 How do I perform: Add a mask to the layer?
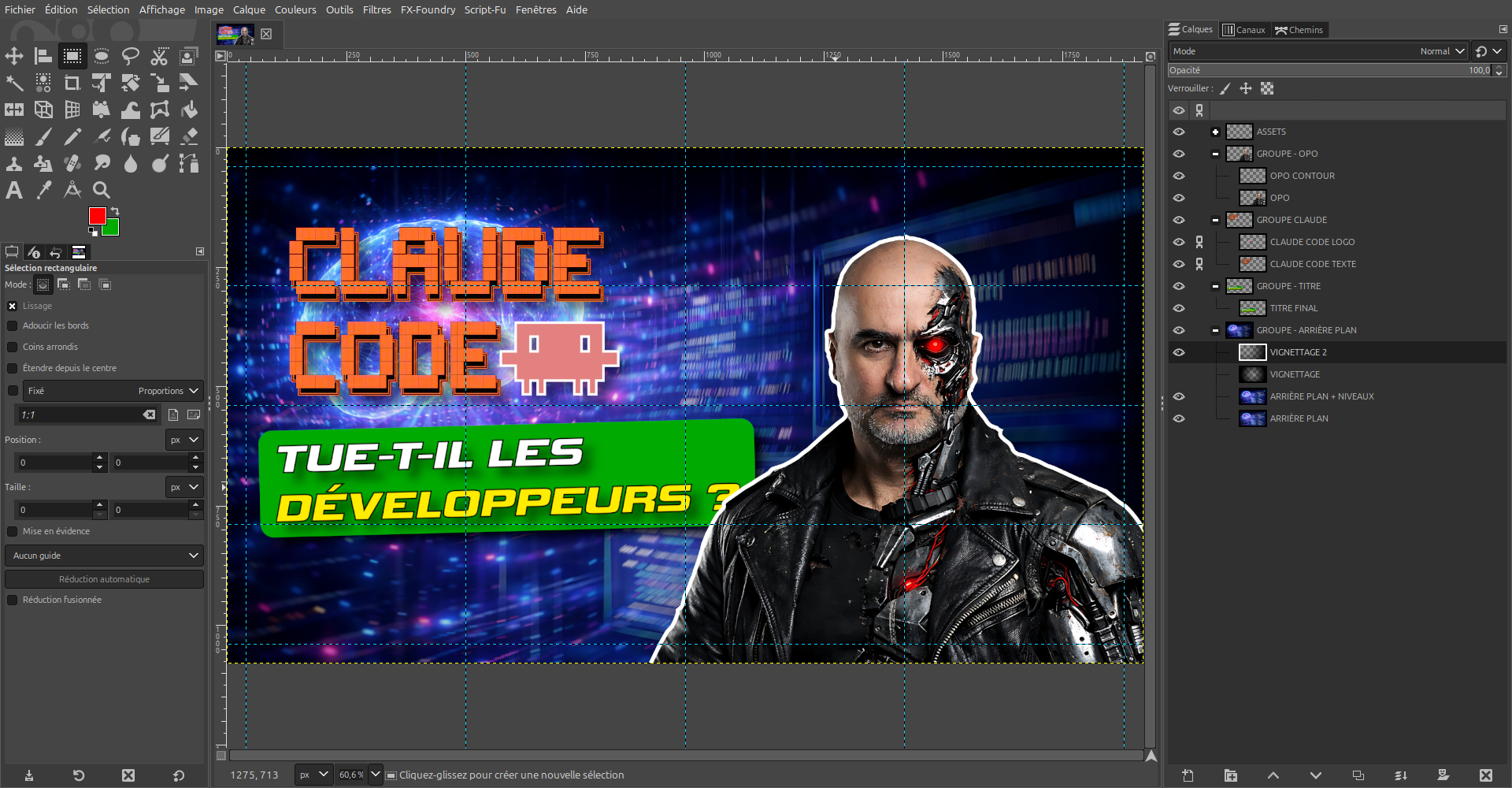point(1443,775)
